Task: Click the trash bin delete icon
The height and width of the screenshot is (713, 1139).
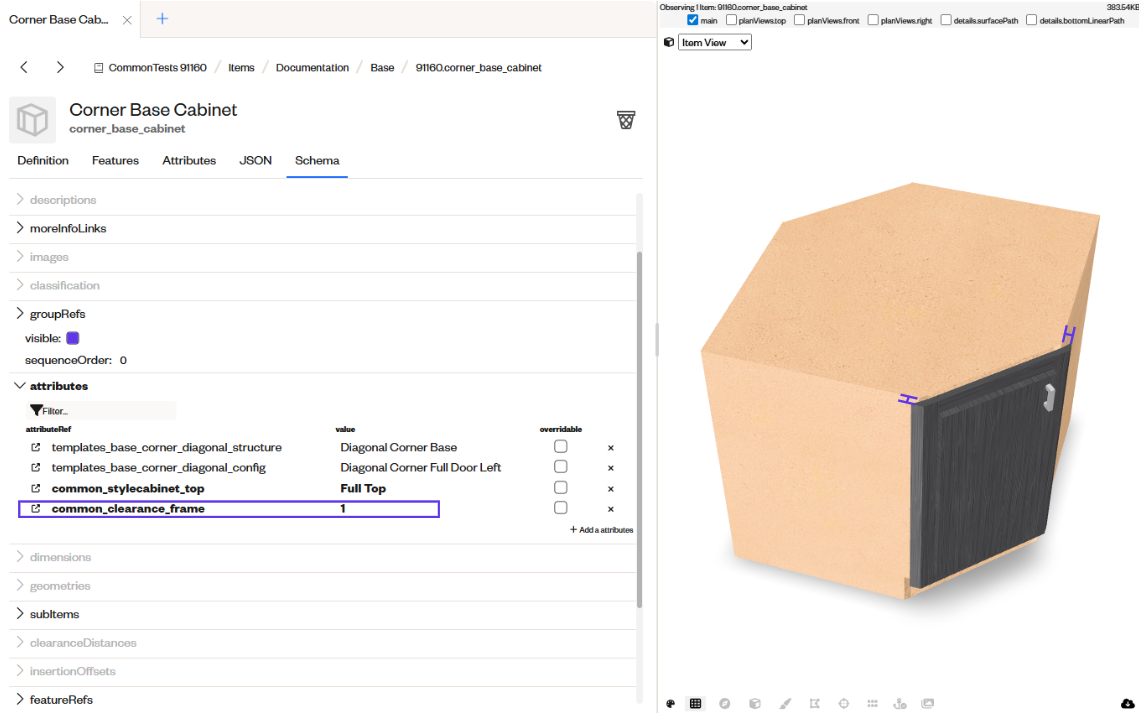Action: coord(625,120)
